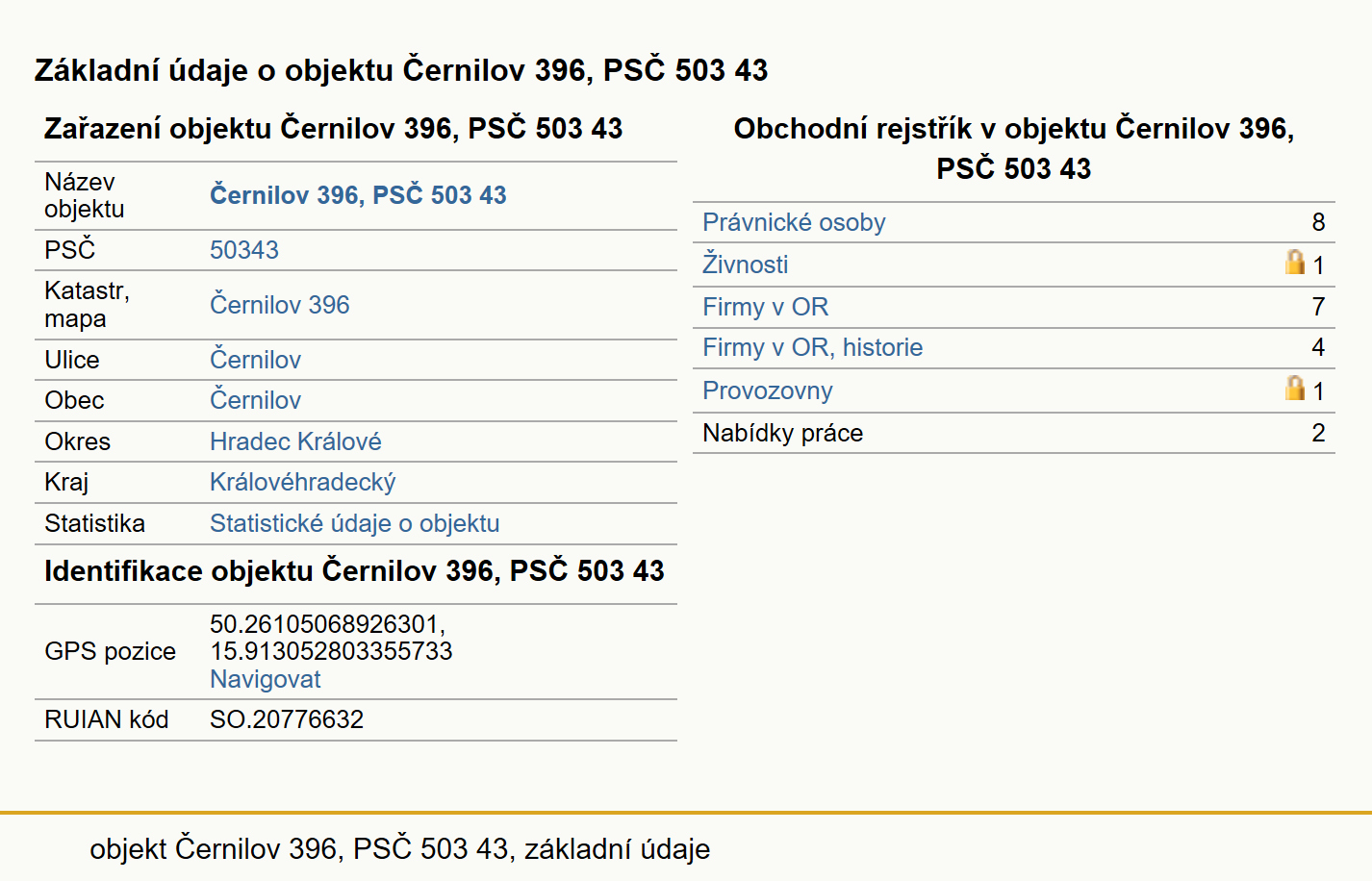
Task: Click the lock icon beside Živnosti
Action: pyautogui.click(x=1295, y=262)
